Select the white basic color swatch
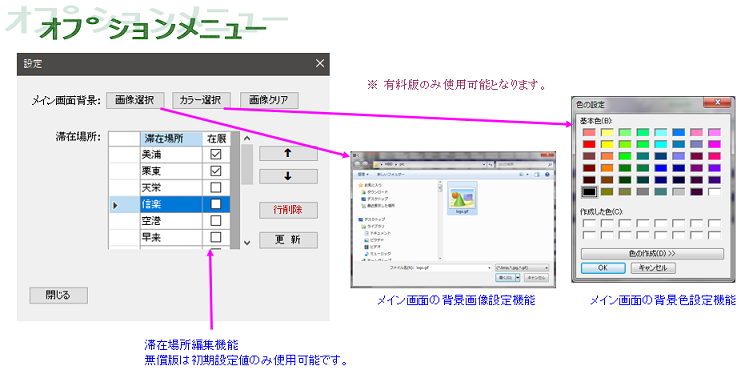 [715, 192]
